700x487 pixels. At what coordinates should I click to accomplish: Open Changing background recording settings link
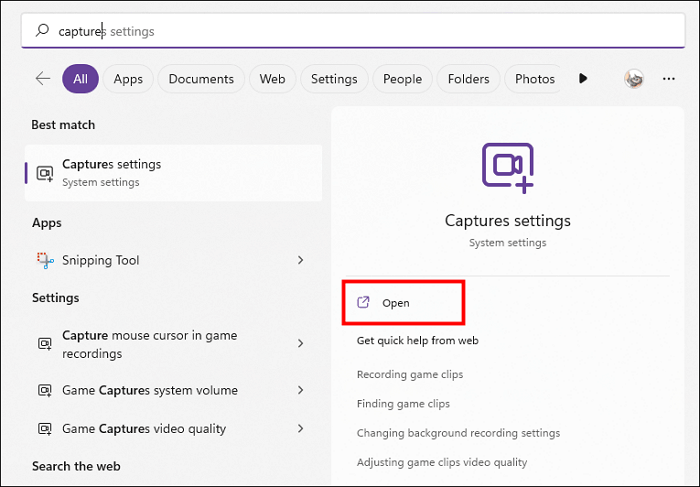[x=458, y=433]
